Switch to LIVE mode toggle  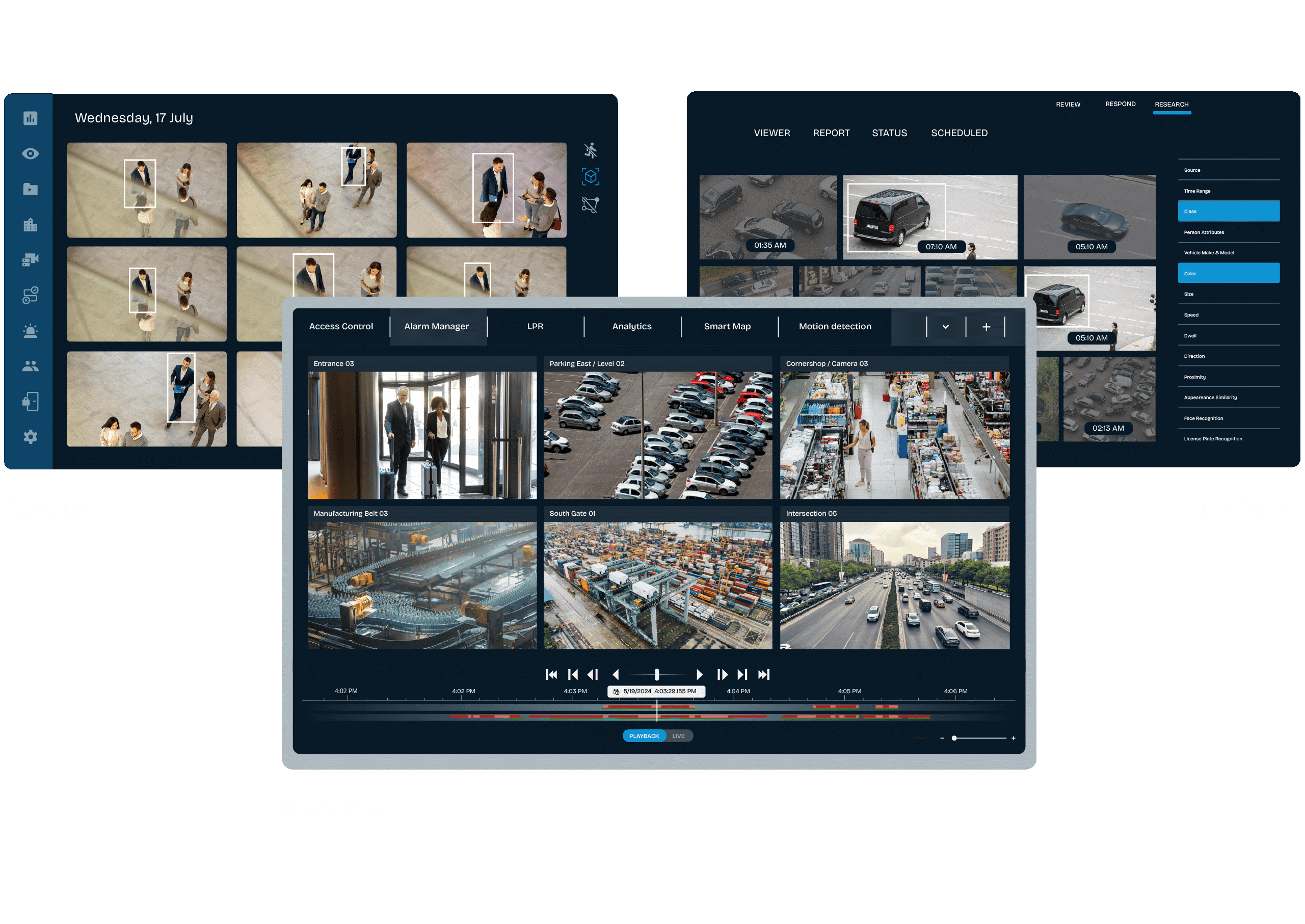click(678, 735)
